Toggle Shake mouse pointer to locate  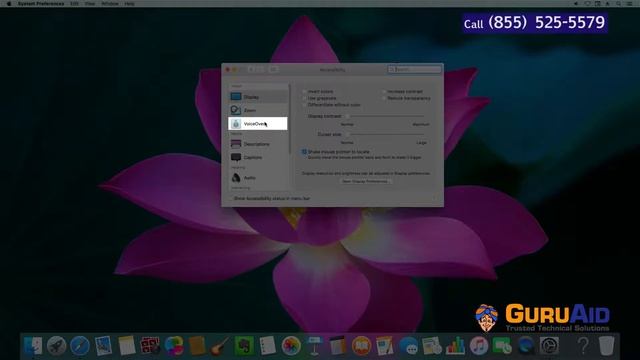click(304, 151)
